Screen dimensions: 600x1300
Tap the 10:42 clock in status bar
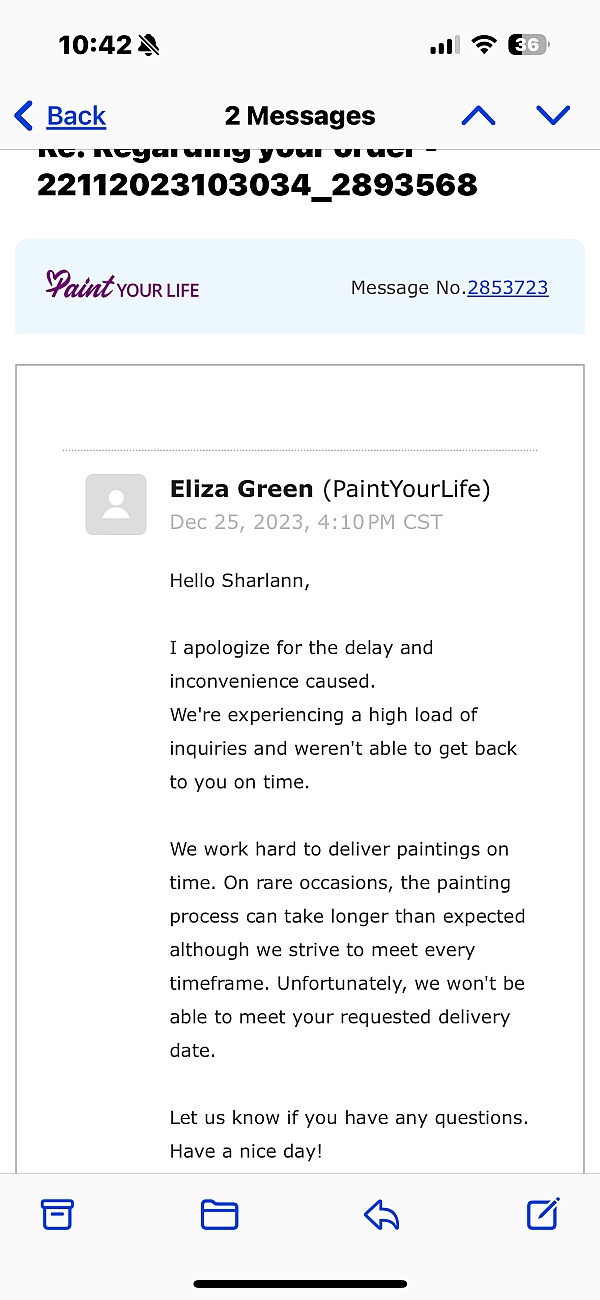[95, 45]
